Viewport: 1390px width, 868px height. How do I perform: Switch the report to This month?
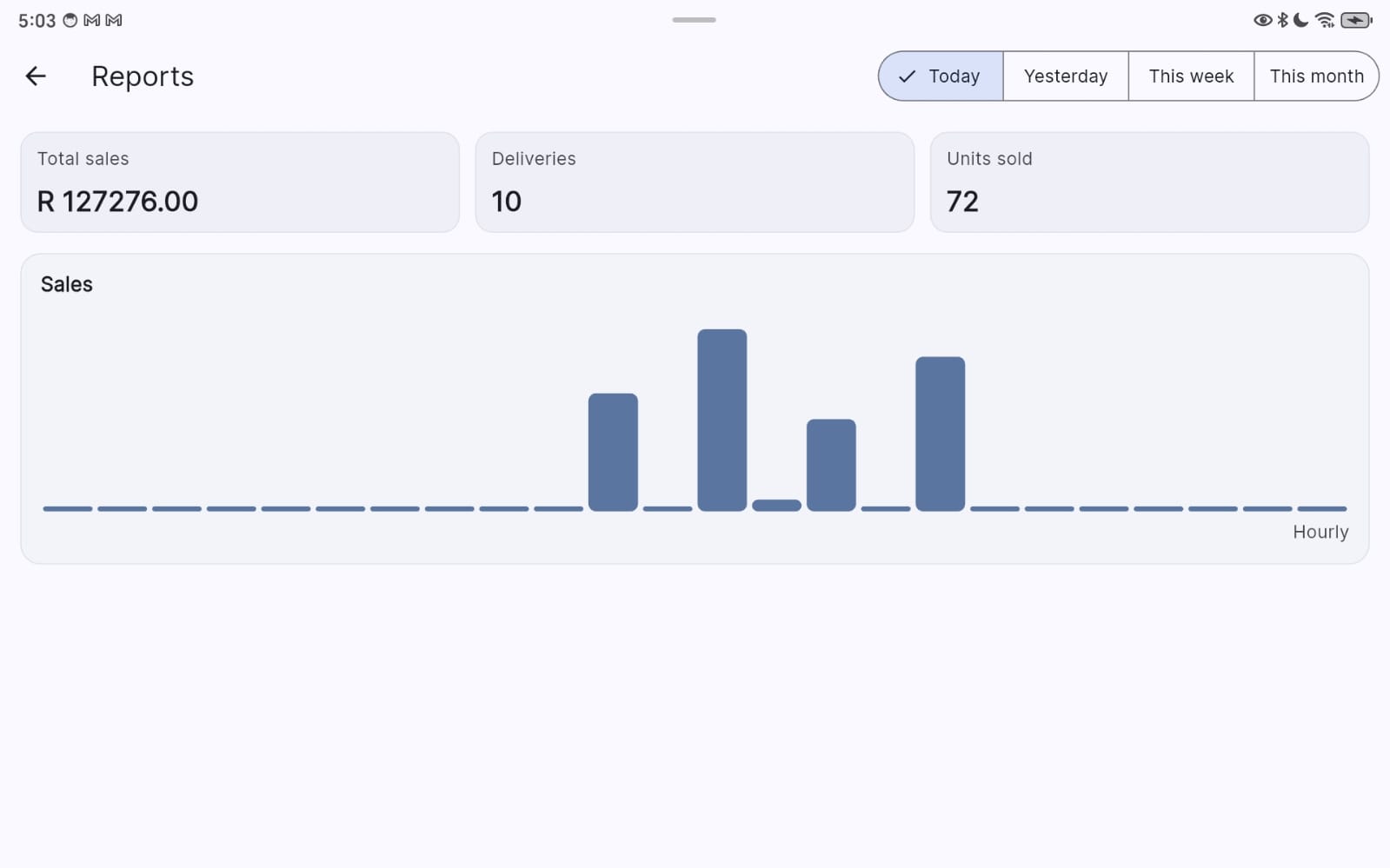tap(1316, 76)
